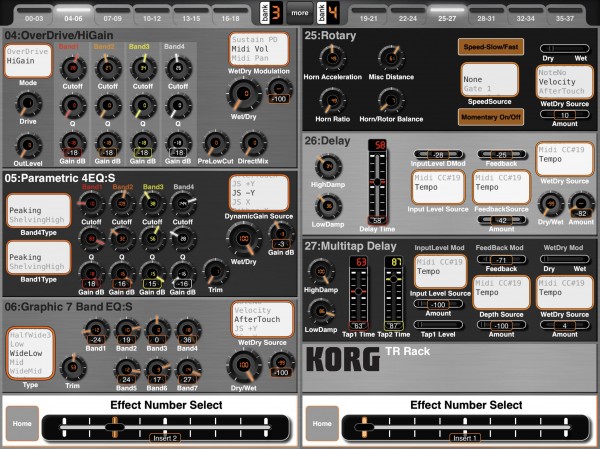Viewport: 600px width, 449px height.
Task: Open the Band4Type selector in Parametric EQ
Action: point(39,211)
